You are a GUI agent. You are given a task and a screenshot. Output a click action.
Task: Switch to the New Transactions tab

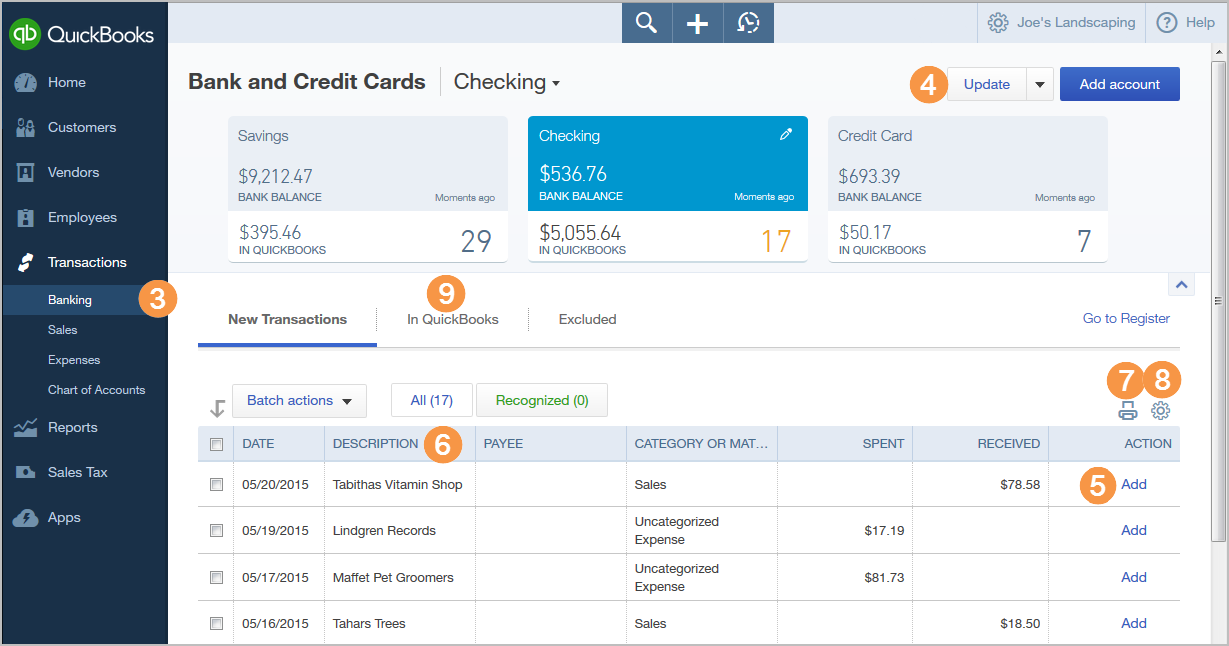287,320
